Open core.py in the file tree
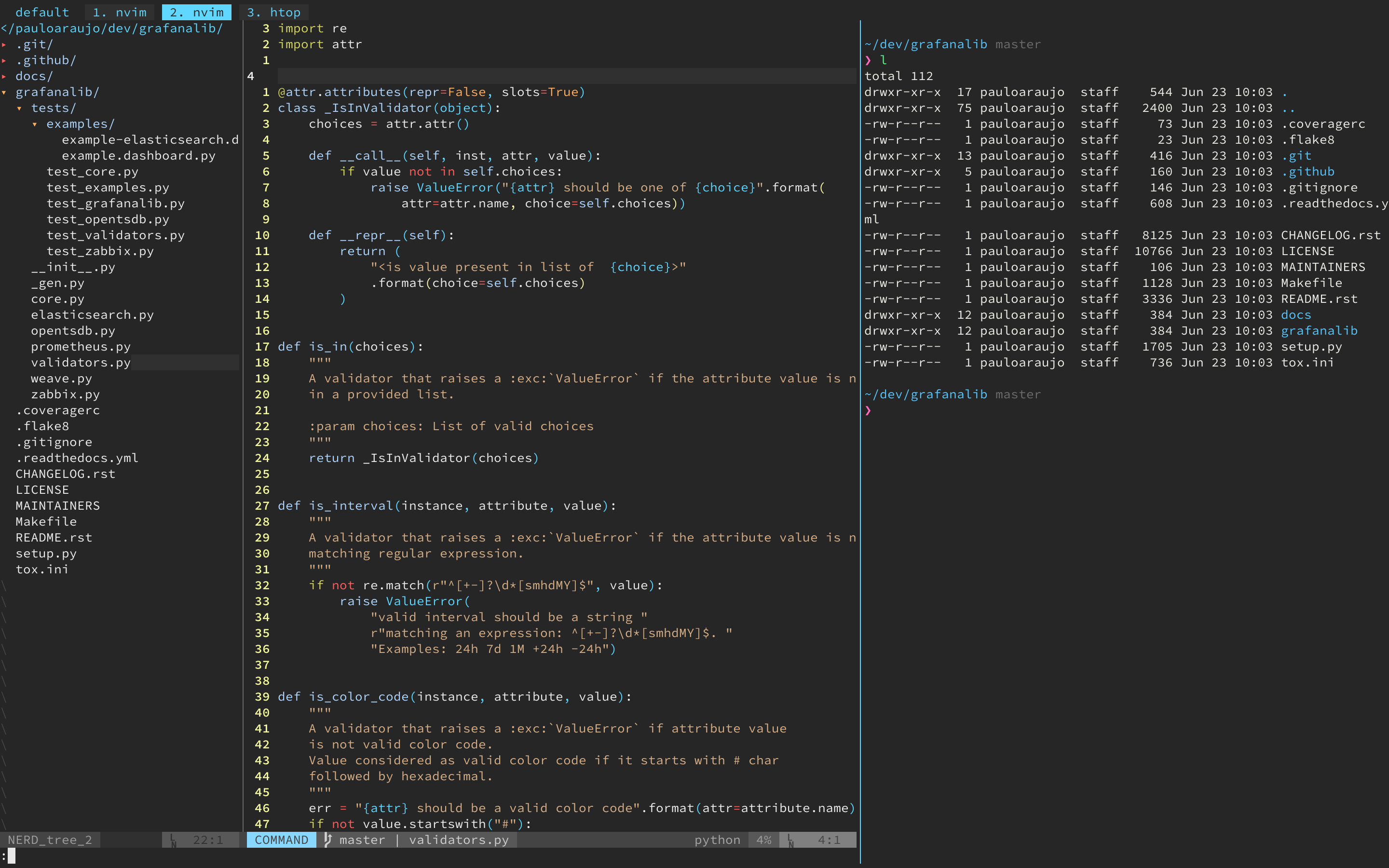 coord(57,299)
